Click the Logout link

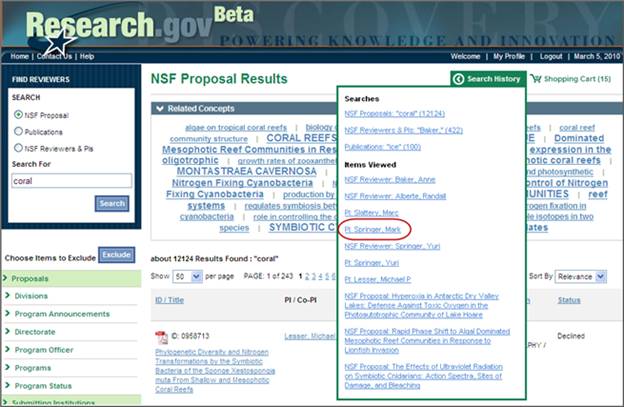pyautogui.click(x=551, y=56)
